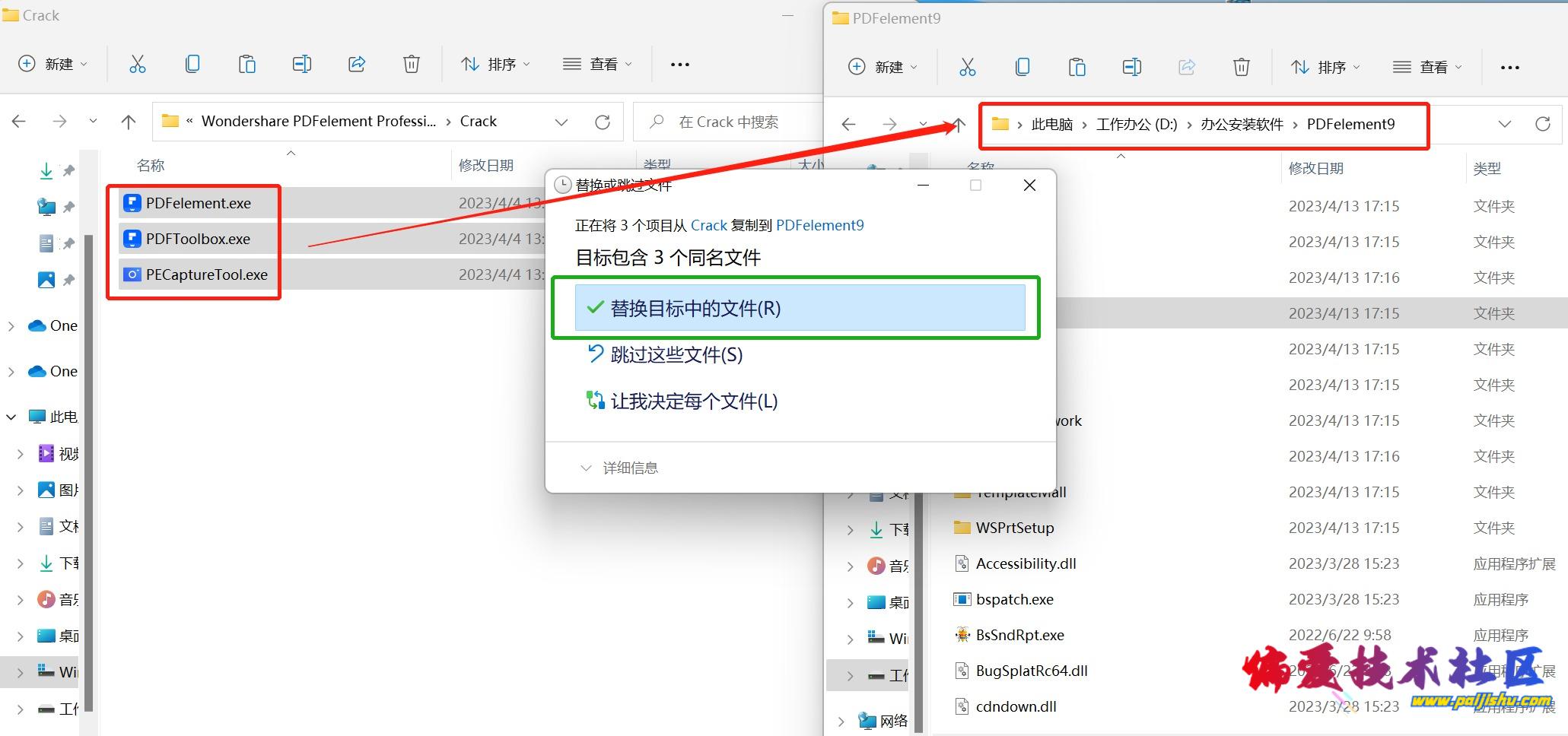This screenshot has height=736, width=1568.
Task: Open 查看 dropdown in Crack window
Action: tap(597, 64)
